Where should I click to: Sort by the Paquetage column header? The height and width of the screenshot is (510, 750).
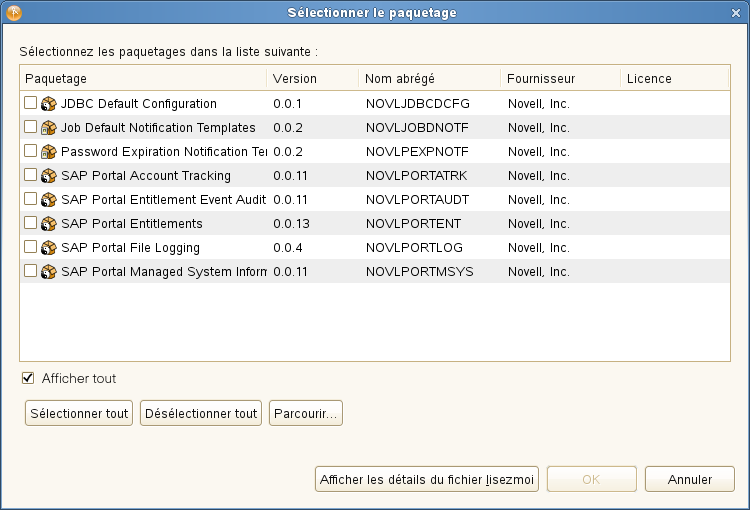(142, 78)
